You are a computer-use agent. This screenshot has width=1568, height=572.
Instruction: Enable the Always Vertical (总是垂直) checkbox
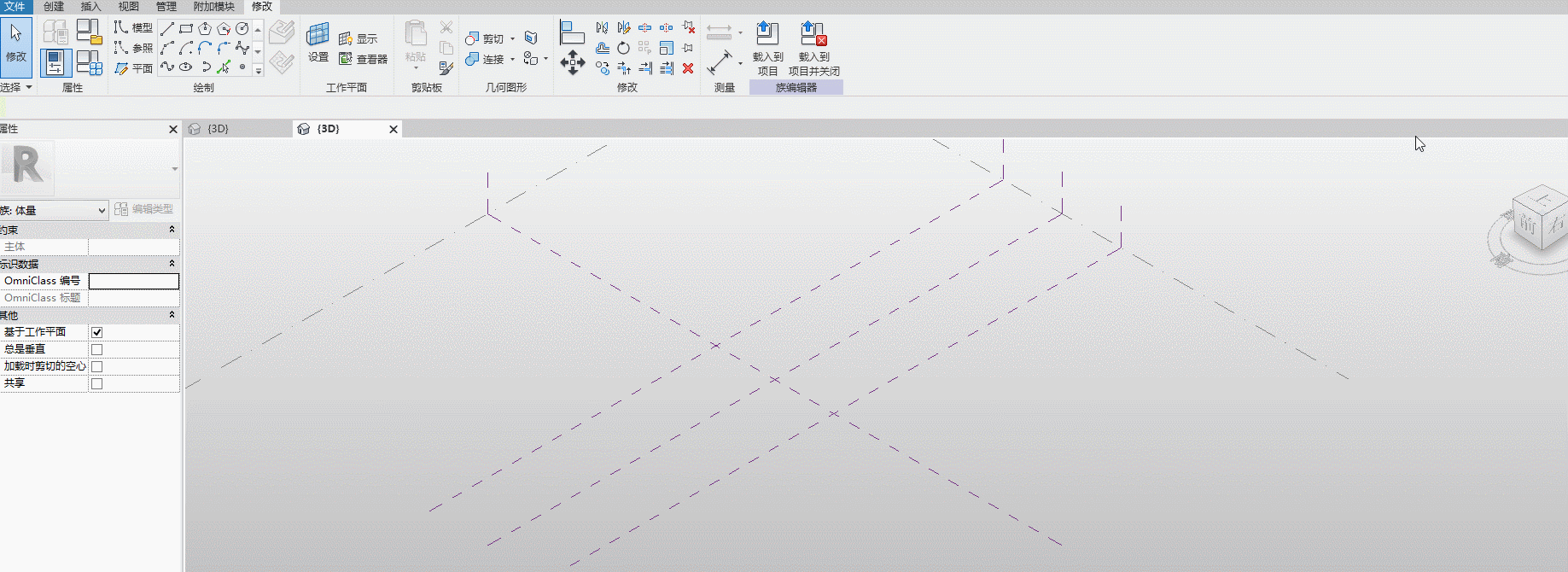(97, 349)
